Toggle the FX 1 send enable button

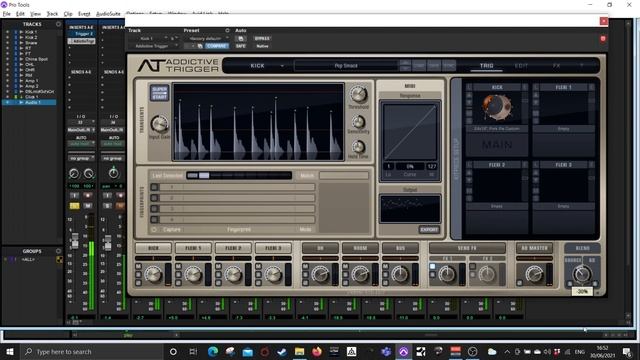coord(432,267)
